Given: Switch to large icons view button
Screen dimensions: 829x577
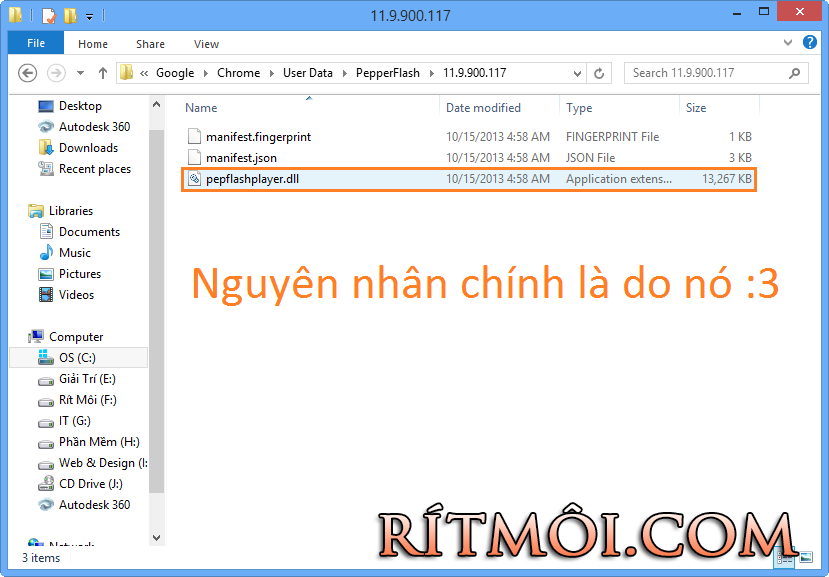Looking at the screenshot, I should 806,557.
